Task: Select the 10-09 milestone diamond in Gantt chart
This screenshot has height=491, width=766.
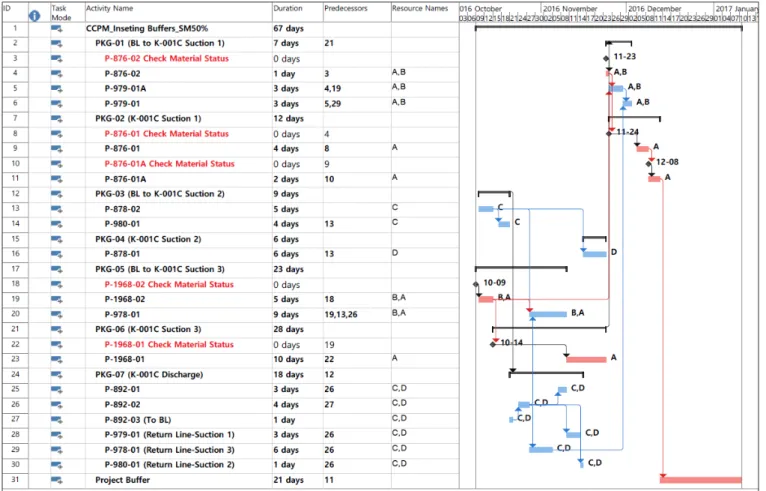Action: 476,284
